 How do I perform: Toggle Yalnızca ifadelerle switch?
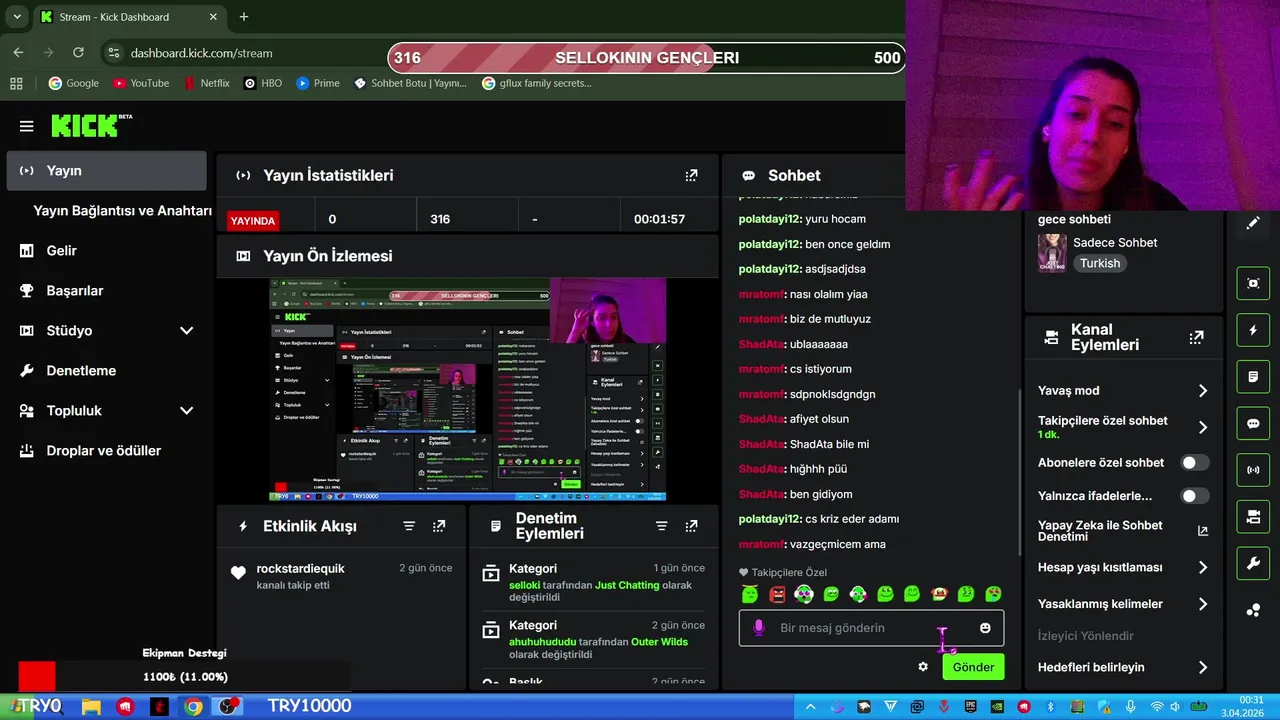[1194, 496]
